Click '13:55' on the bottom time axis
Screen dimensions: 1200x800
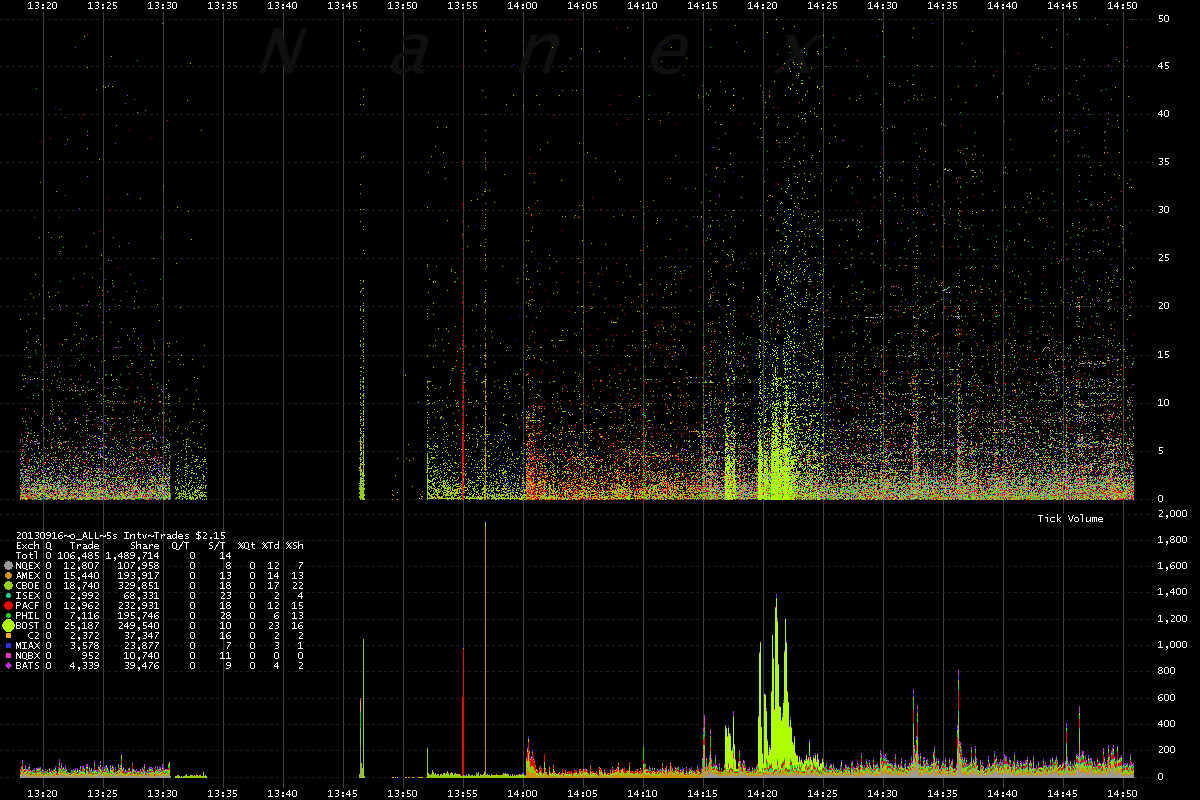click(x=463, y=792)
